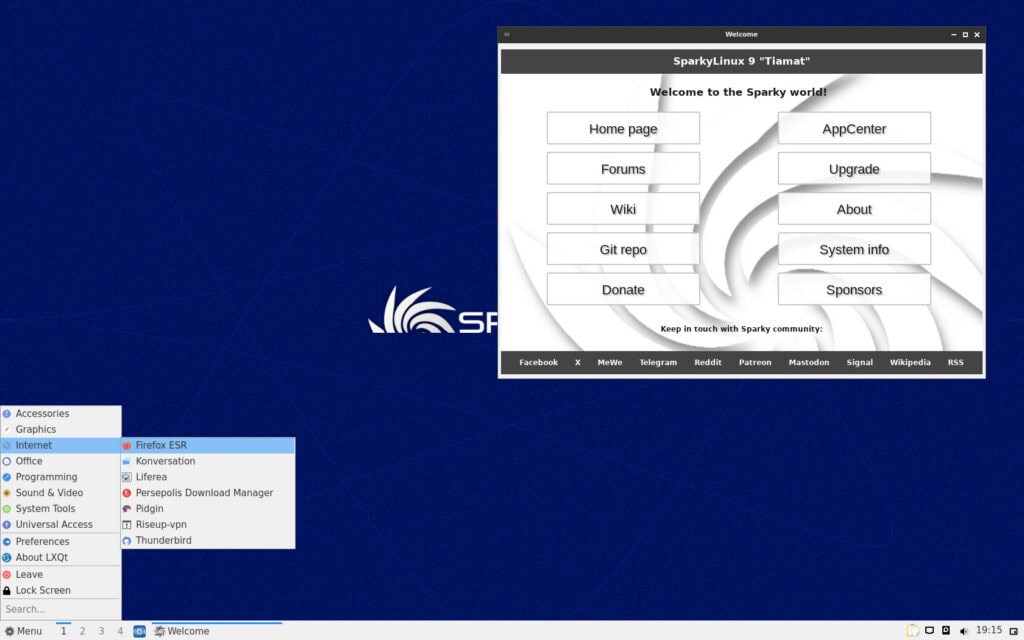The height and width of the screenshot is (640, 1024).
Task: Expand the Sound & Video category
Action: point(61,492)
